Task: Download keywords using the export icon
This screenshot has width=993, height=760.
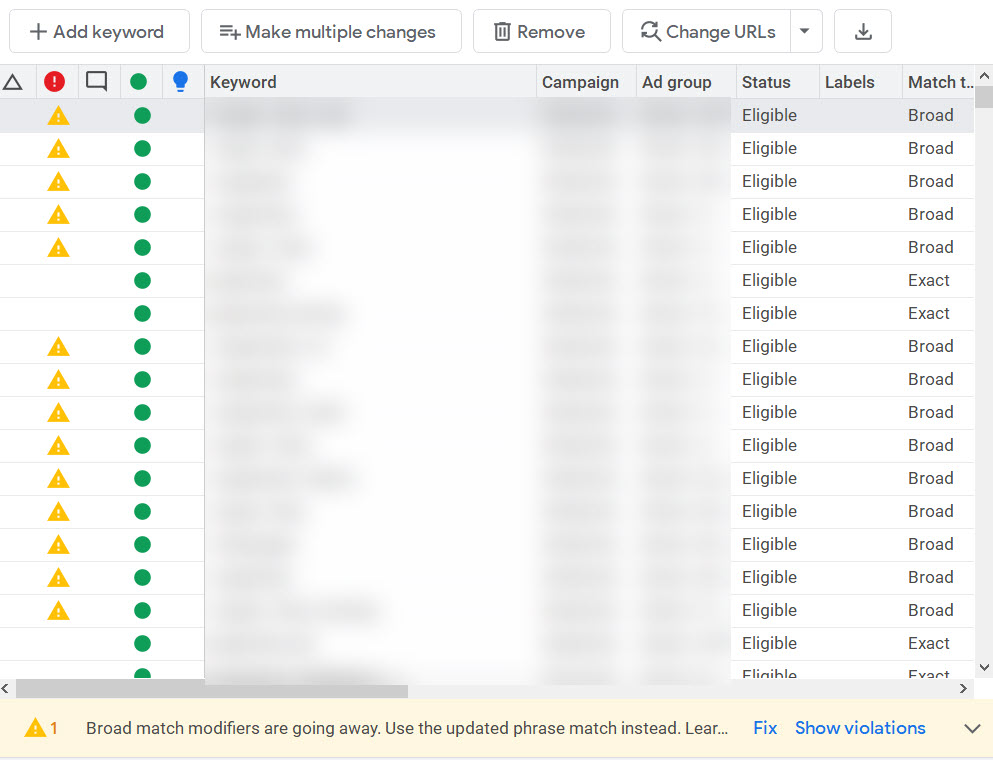Action: tap(862, 31)
